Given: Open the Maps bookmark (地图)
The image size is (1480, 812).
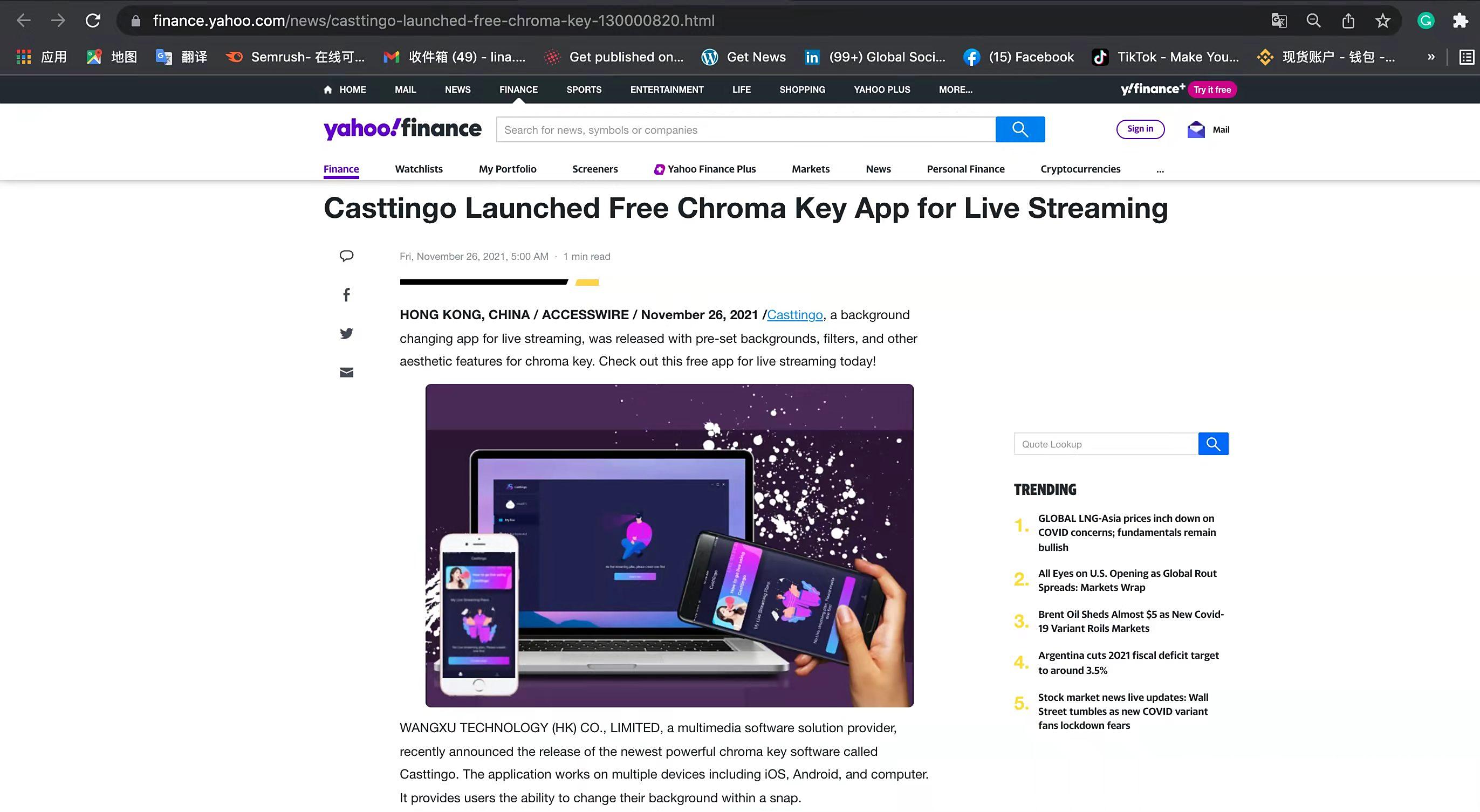Looking at the screenshot, I should (x=112, y=57).
